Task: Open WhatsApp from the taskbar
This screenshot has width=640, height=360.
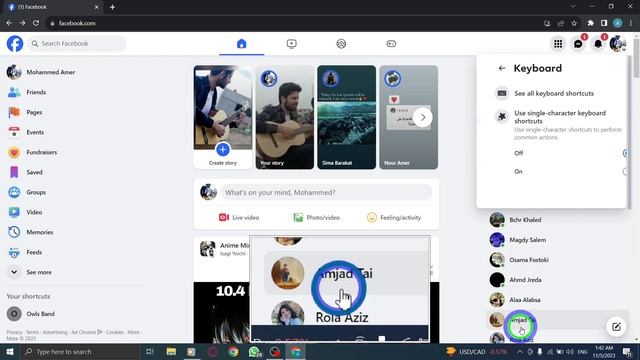Action: point(254,351)
